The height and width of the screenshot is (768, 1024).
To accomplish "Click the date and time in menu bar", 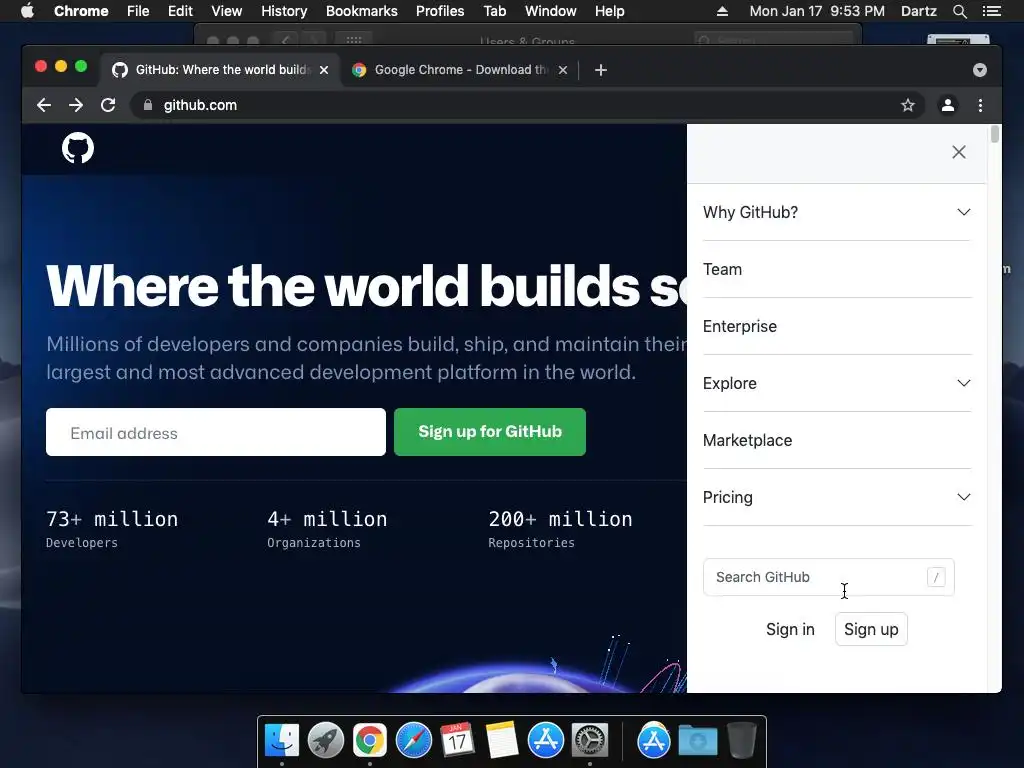I will (x=817, y=11).
